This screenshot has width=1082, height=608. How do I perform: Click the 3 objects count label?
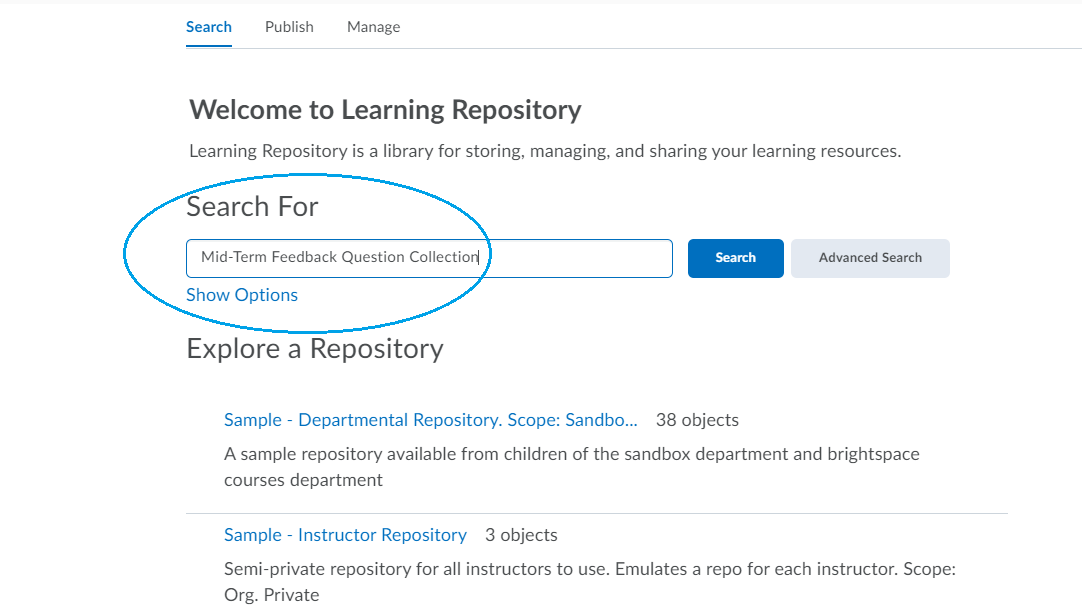point(521,535)
